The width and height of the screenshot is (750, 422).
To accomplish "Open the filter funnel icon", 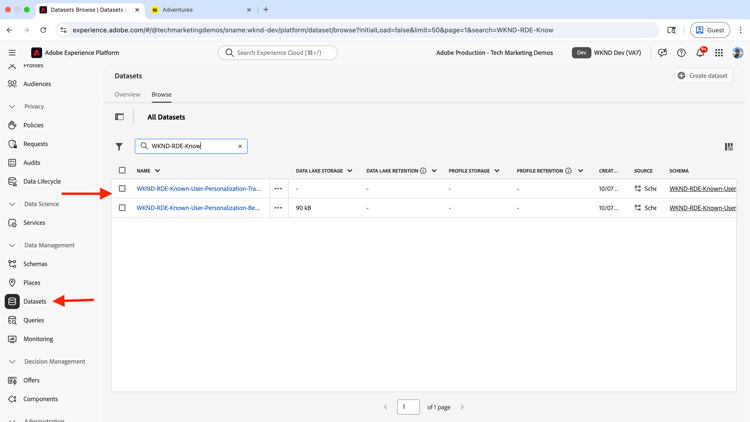I will point(119,146).
